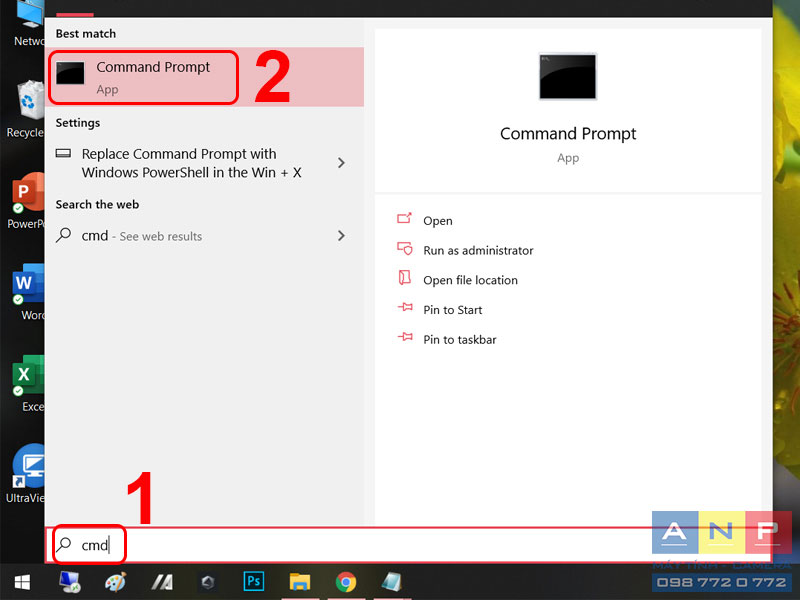Click the search box containing cmd

(x=408, y=545)
